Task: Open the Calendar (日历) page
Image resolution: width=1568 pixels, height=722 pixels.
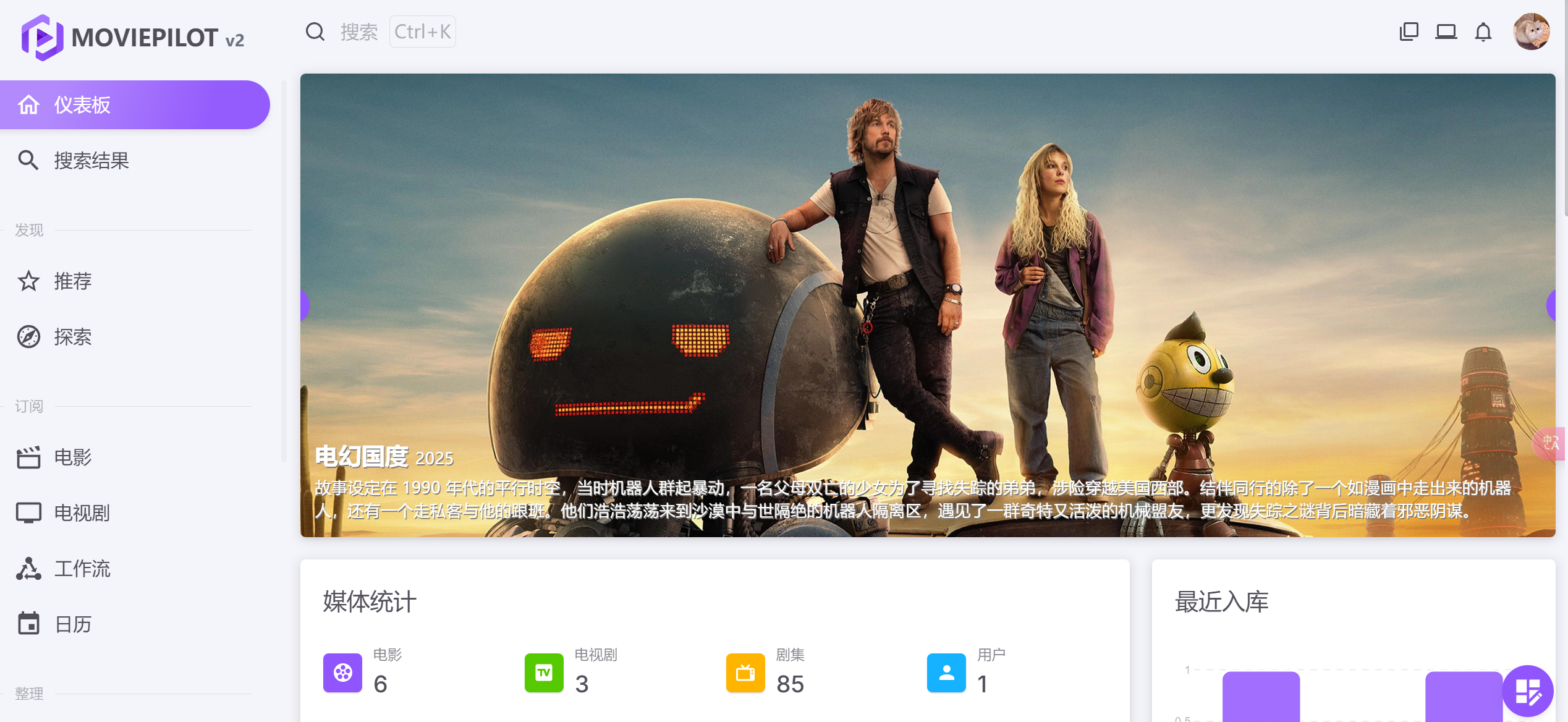Action: click(x=135, y=624)
